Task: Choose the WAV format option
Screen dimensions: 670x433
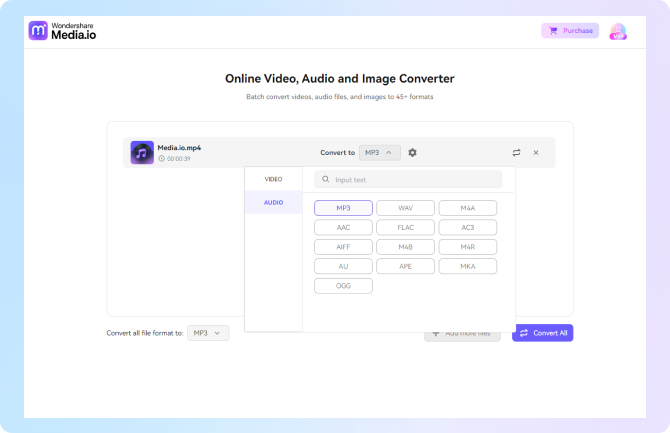Action: [x=405, y=208]
